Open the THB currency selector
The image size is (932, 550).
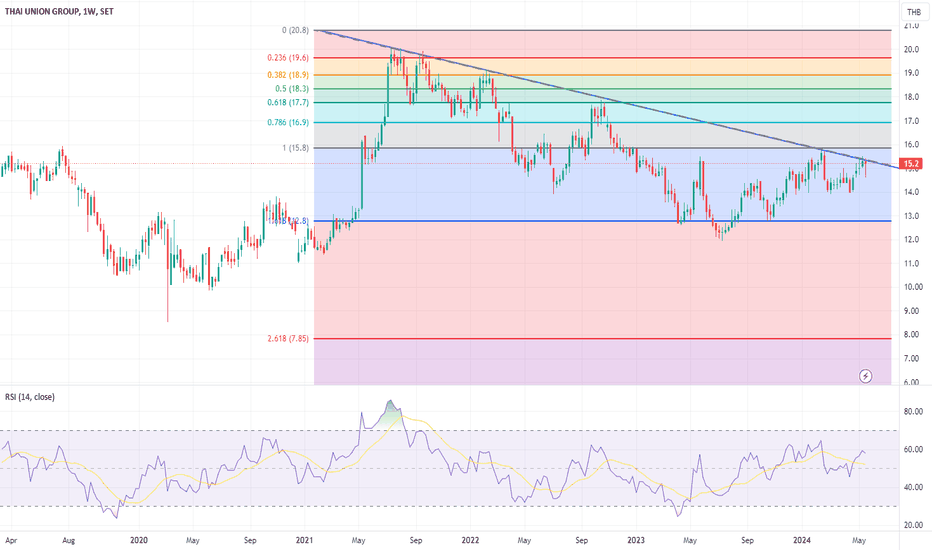pos(914,12)
